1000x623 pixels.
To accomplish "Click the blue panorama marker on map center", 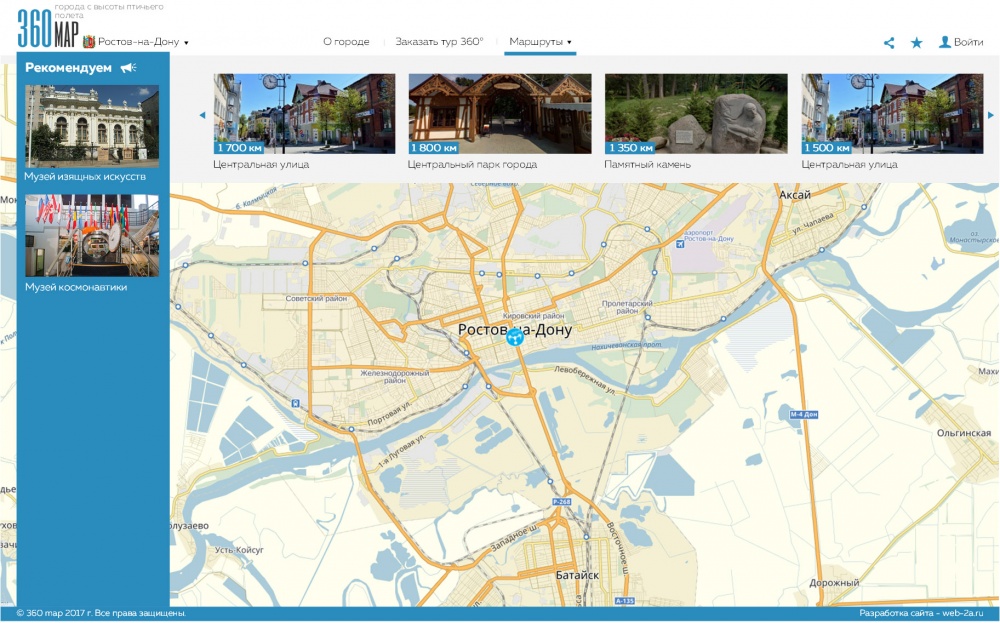I will click(514, 337).
